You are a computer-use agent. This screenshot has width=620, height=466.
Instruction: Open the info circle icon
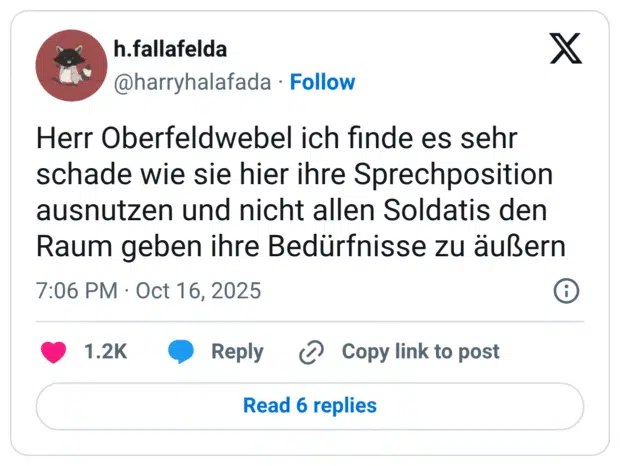(x=566, y=291)
